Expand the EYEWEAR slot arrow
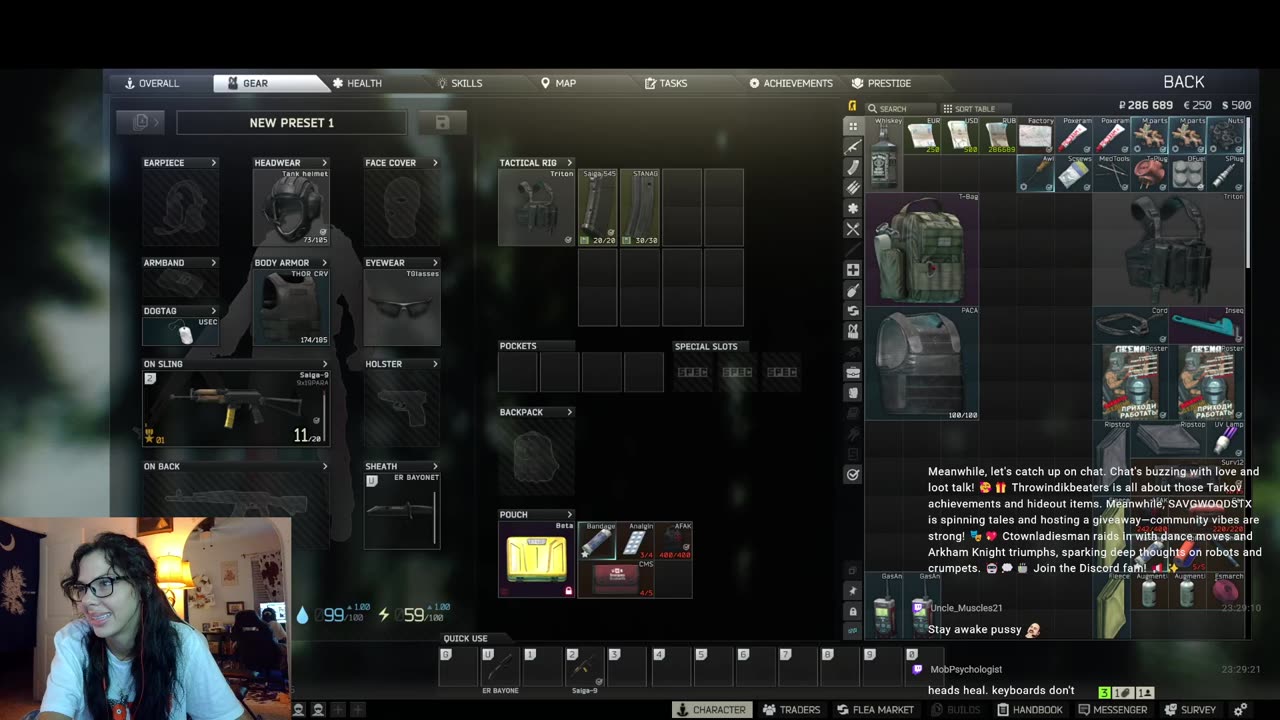Image resolution: width=1280 pixels, height=720 pixels. pyautogui.click(x=435, y=263)
